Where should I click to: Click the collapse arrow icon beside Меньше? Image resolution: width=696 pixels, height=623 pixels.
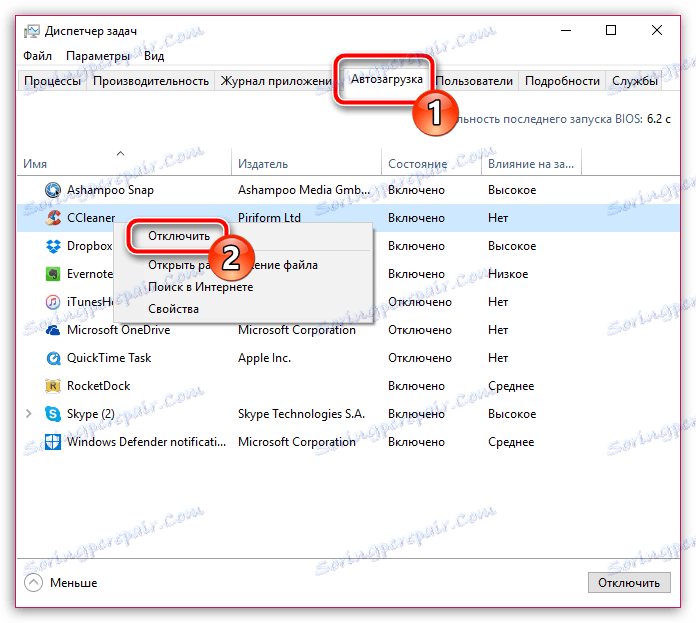[x=33, y=583]
